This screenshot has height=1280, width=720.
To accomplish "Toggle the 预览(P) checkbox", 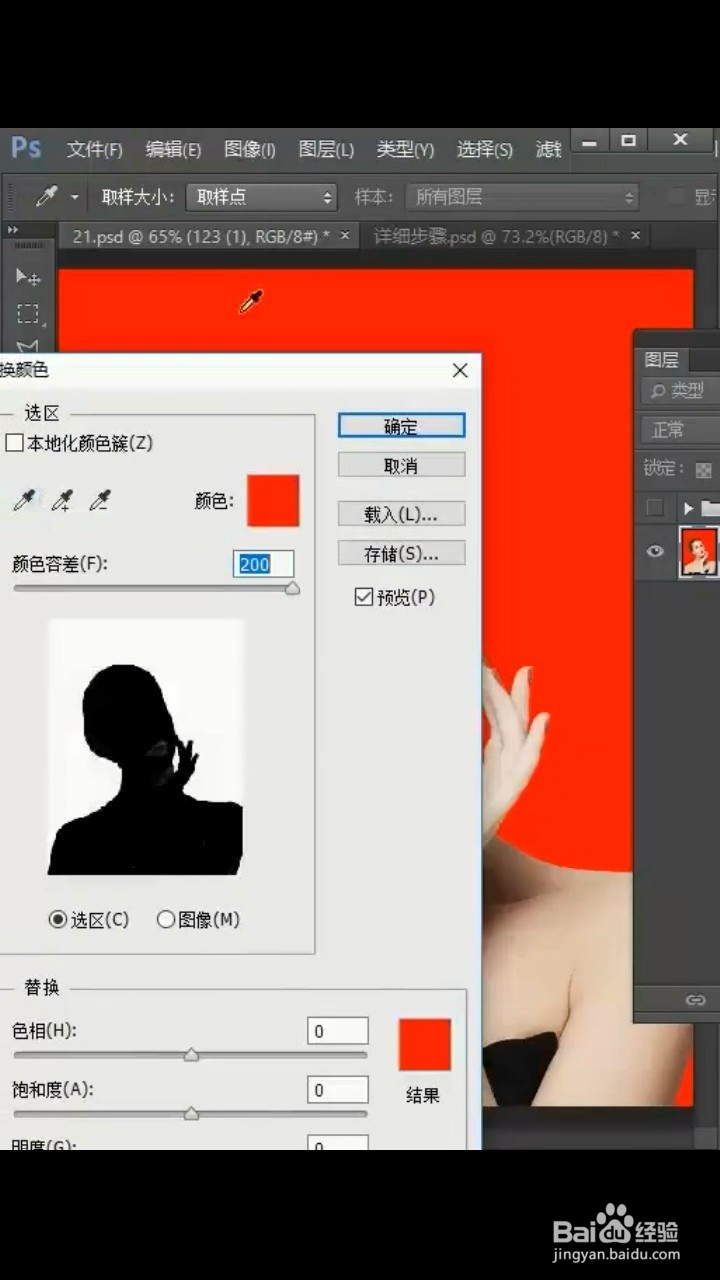I will [x=363, y=597].
